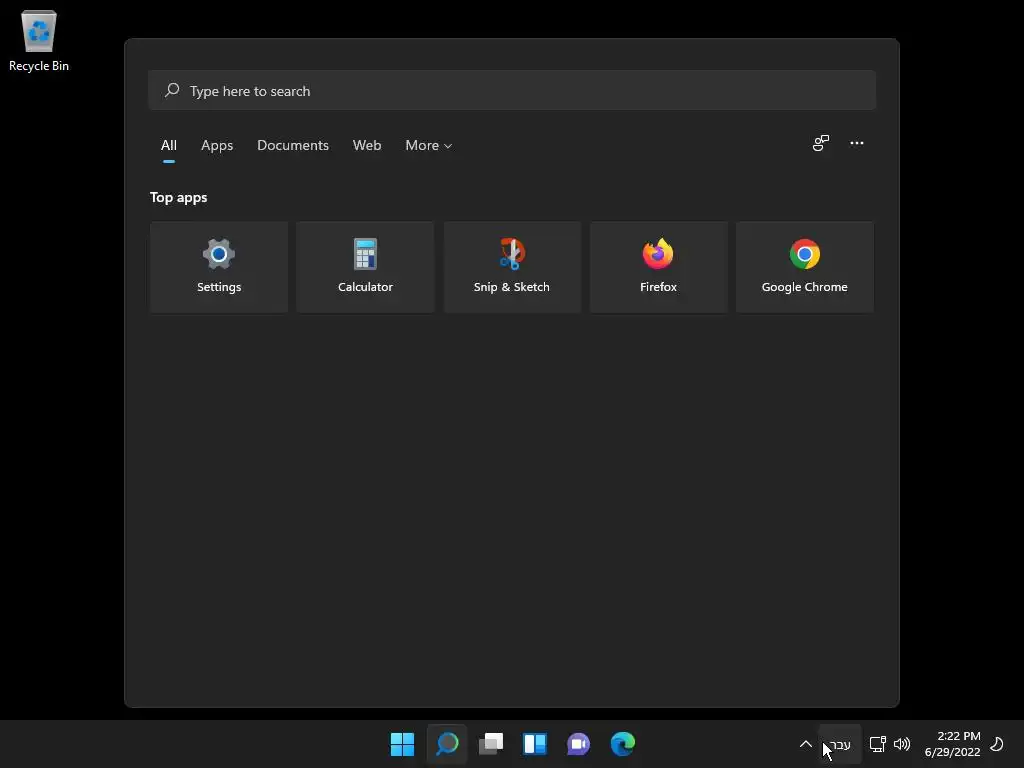Open Snip & Sketch tile
1024x768 pixels.
512,266
